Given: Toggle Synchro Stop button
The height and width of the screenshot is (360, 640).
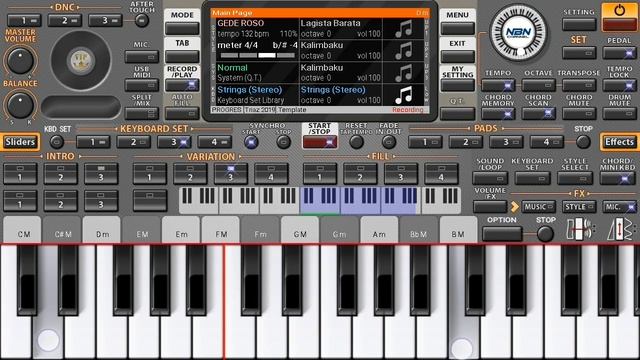Looking at the screenshot, I should tap(283, 142).
